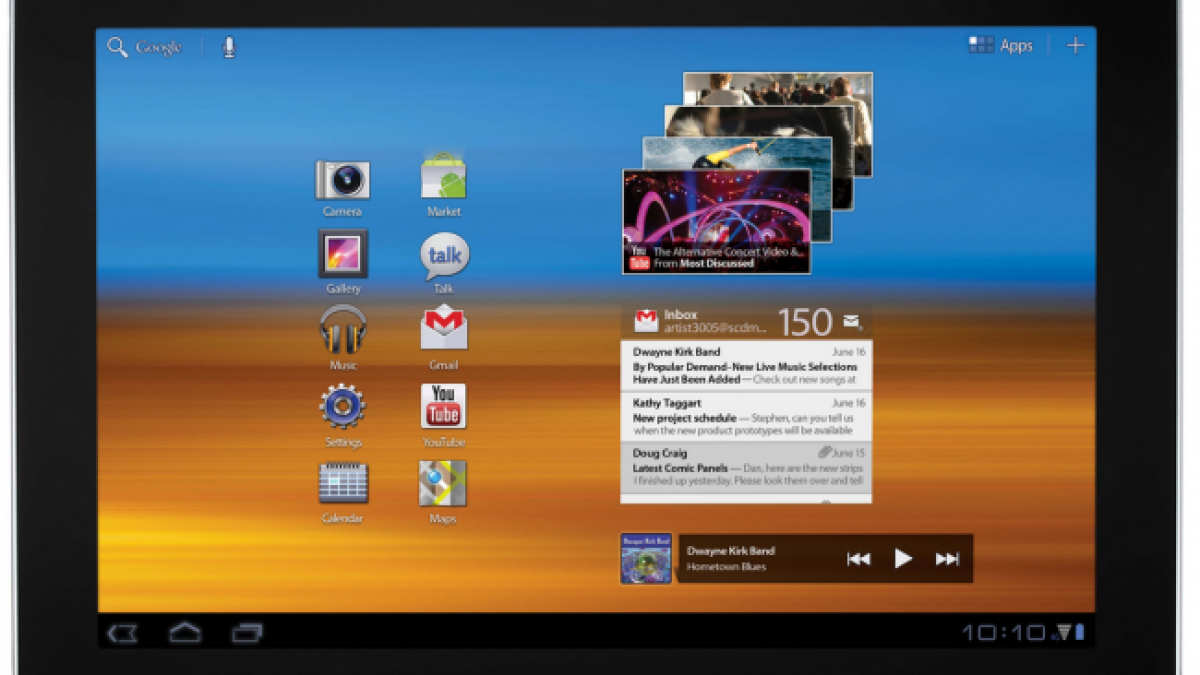1200x675 pixels.
Task: Open the Gmail widget Inbox header
Action: pyautogui.click(x=746, y=321)
